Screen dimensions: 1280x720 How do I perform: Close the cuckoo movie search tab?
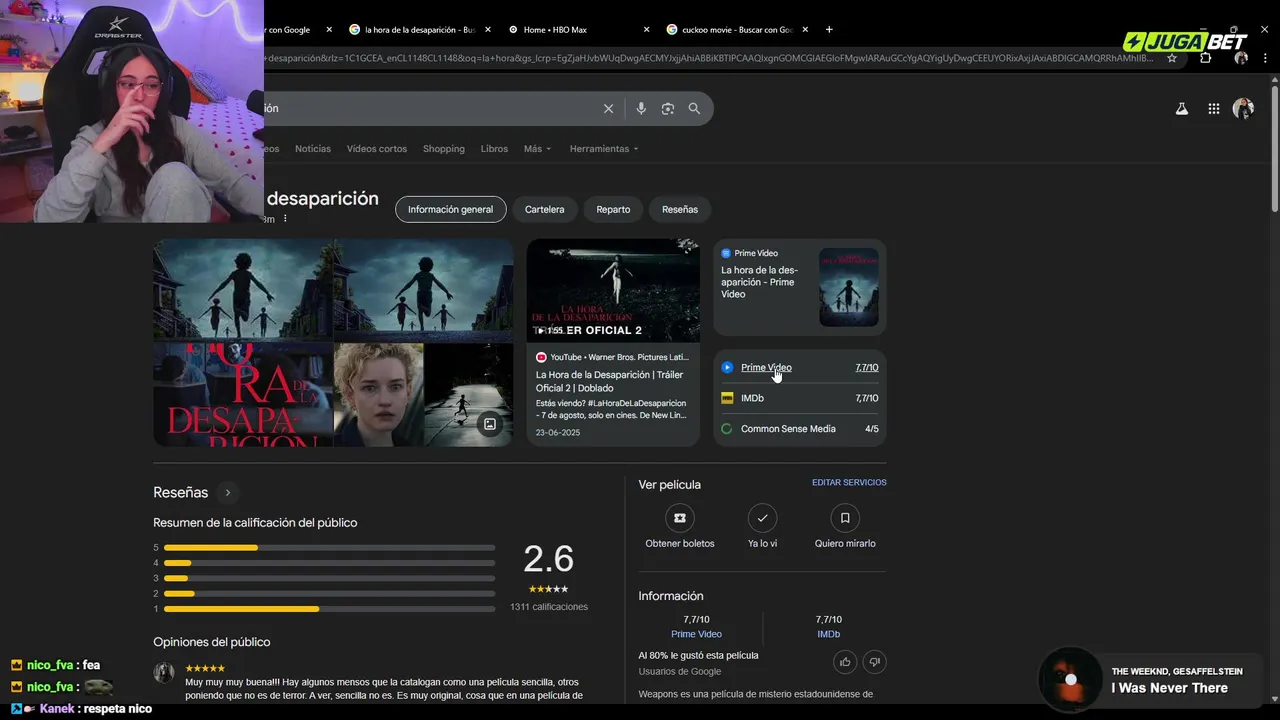coord(805,29)
